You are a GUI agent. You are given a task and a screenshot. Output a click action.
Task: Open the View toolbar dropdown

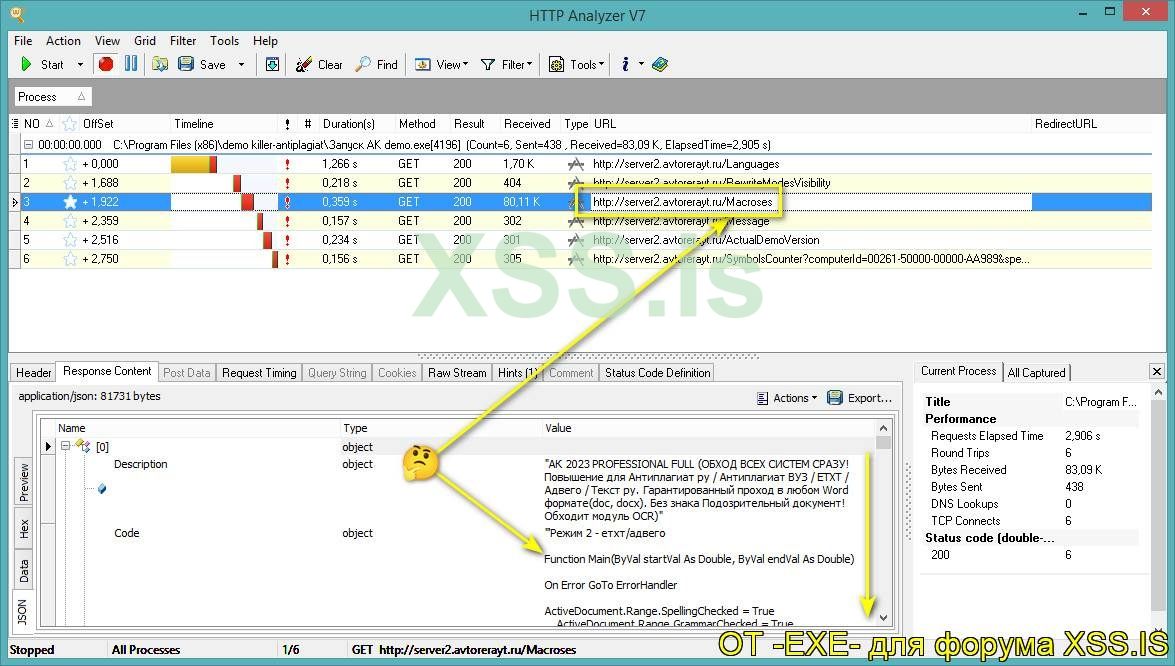coord(441,64)
